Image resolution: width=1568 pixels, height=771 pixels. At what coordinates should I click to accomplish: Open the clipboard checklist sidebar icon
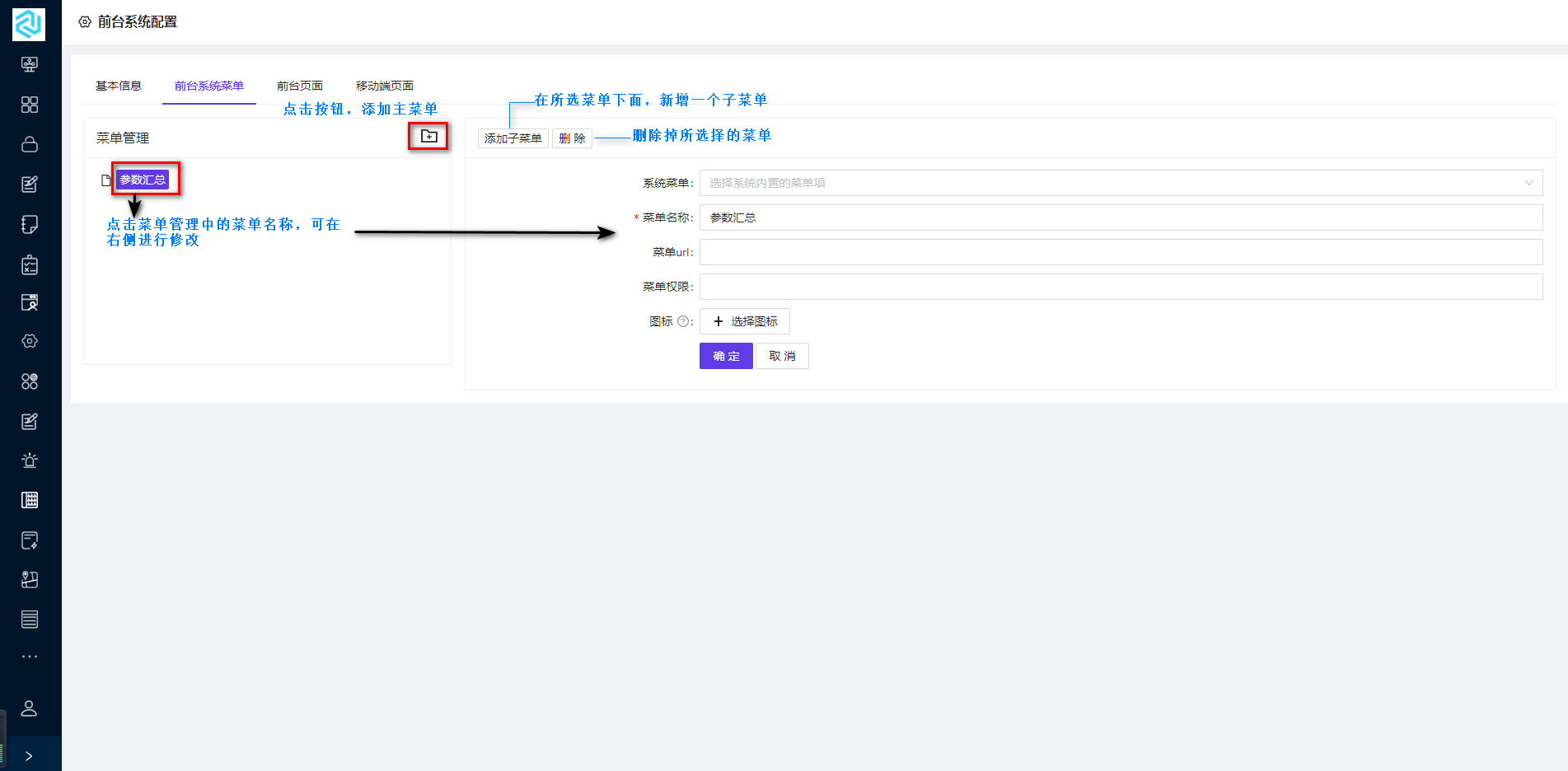[x=30, y=264]
